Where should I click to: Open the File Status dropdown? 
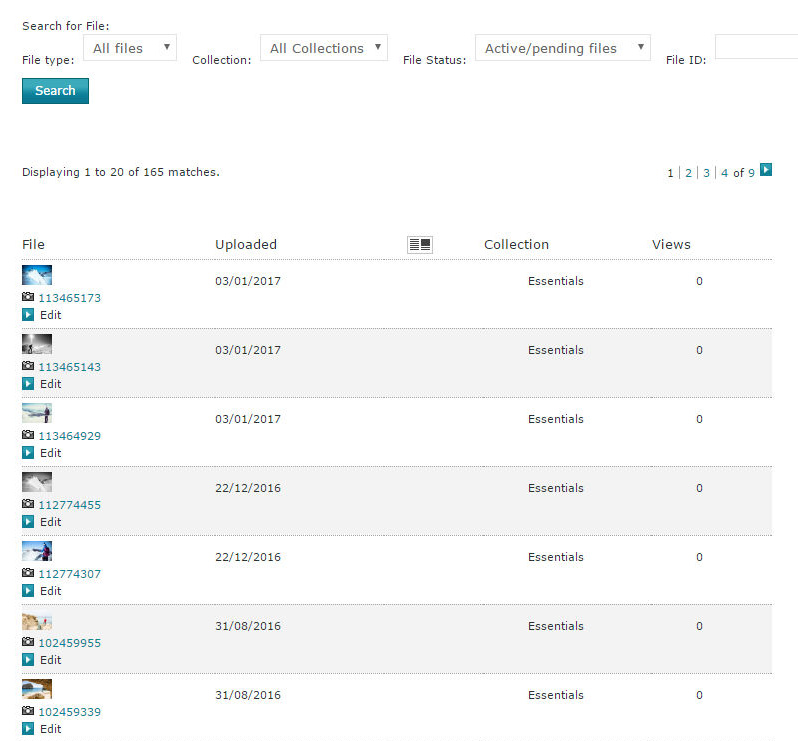[563, 48]
